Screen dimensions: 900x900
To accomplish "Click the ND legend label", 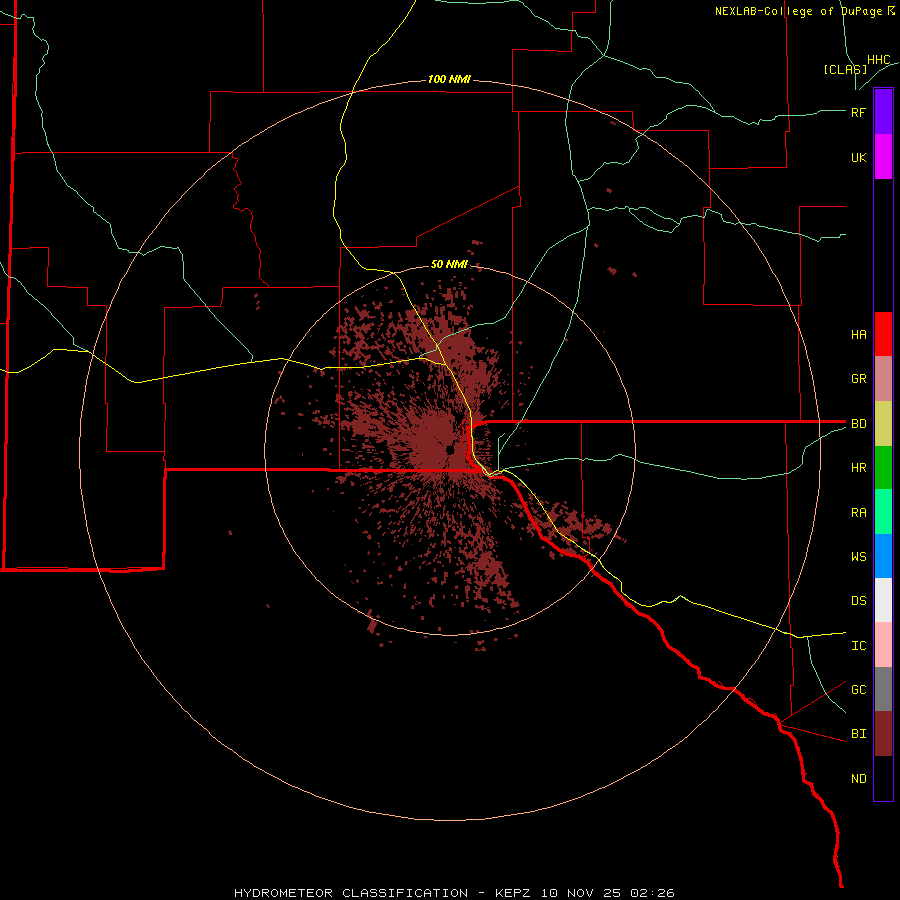I will (x=858, y=779).
